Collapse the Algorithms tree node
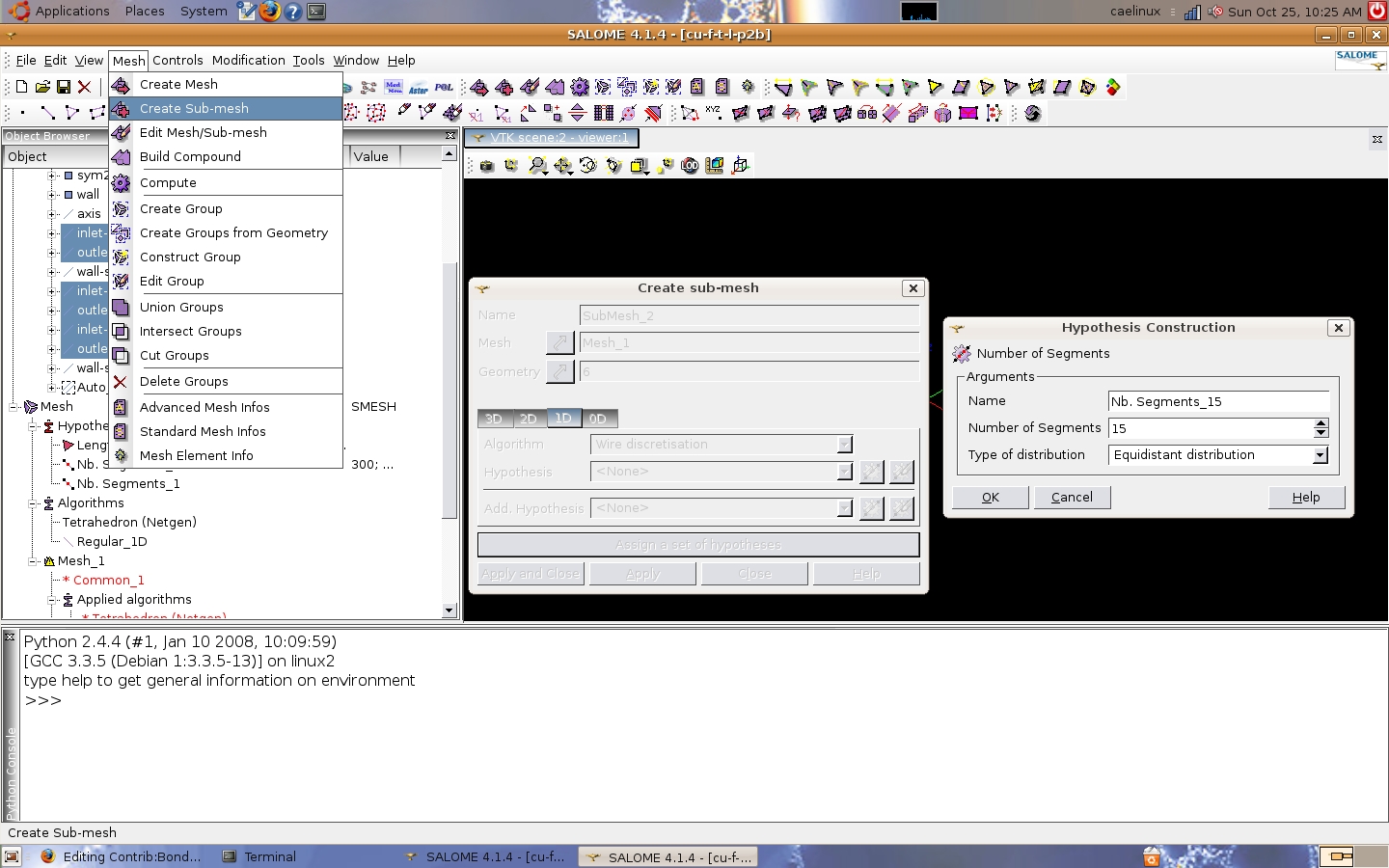The width and height of the screenshot is (1389, 868). point(34,503)
